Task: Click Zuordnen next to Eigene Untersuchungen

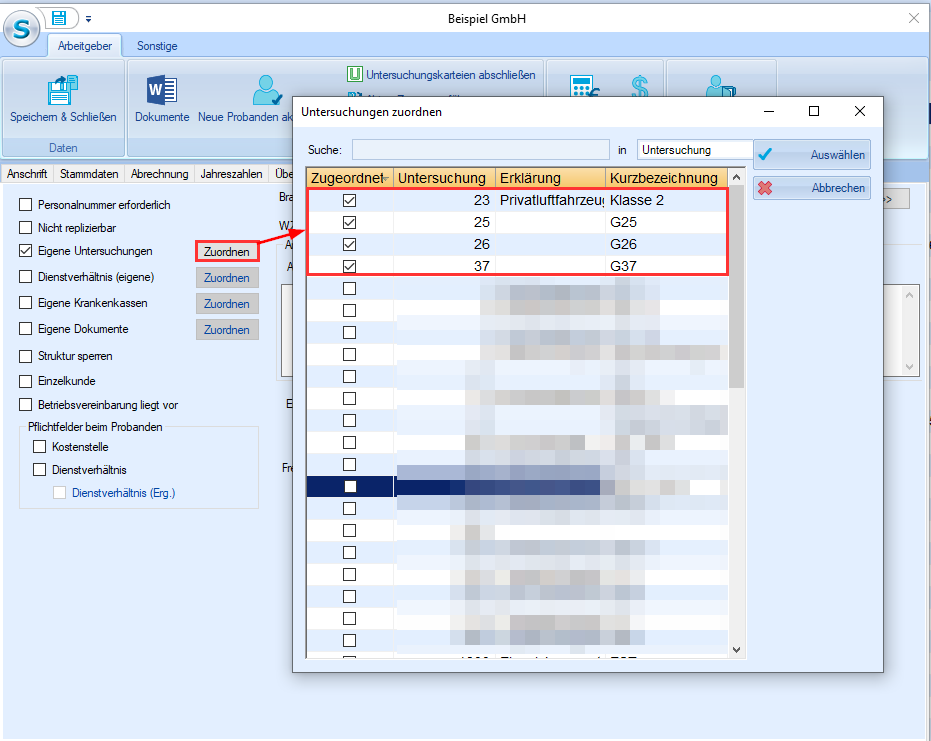Action: (227, 252)
